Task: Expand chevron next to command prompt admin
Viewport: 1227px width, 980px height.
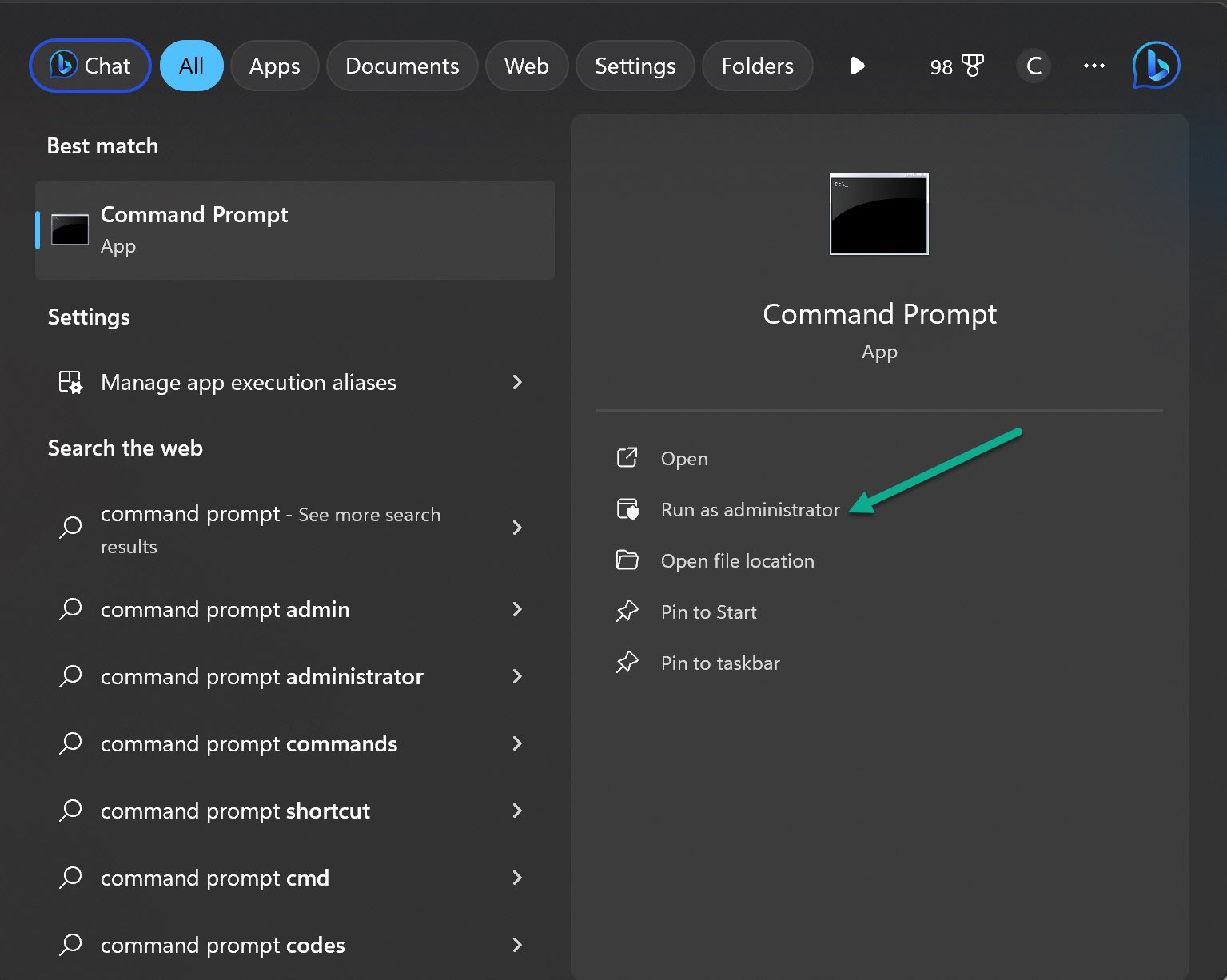Action: pyautogui.click(x=517, y=609)
